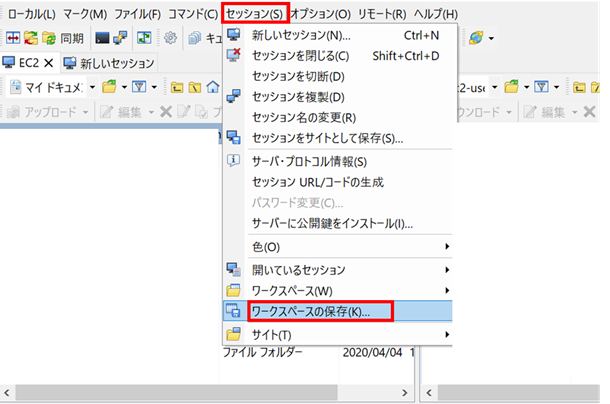Select セッションを複製(D) menu item

pos(338,97)
